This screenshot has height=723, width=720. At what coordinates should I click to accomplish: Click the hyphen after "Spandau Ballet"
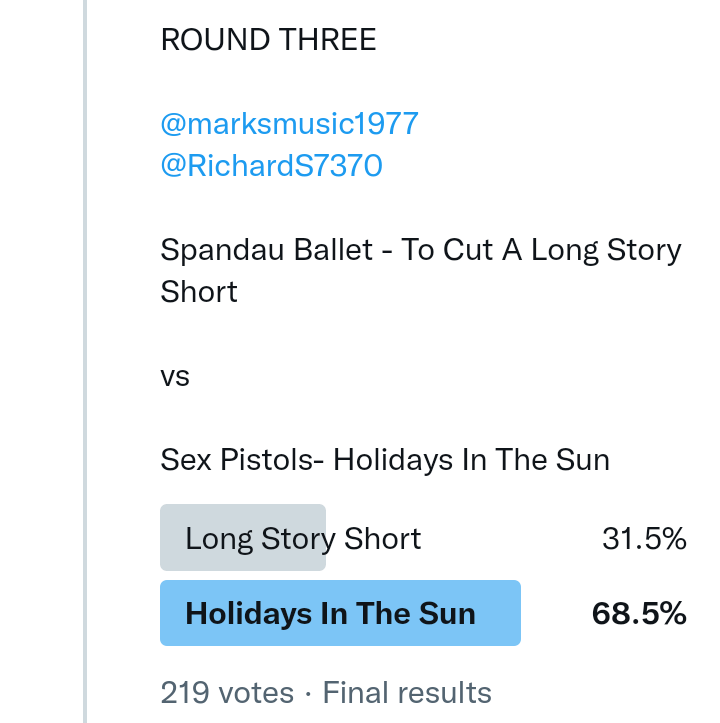[x=387, y=250]
